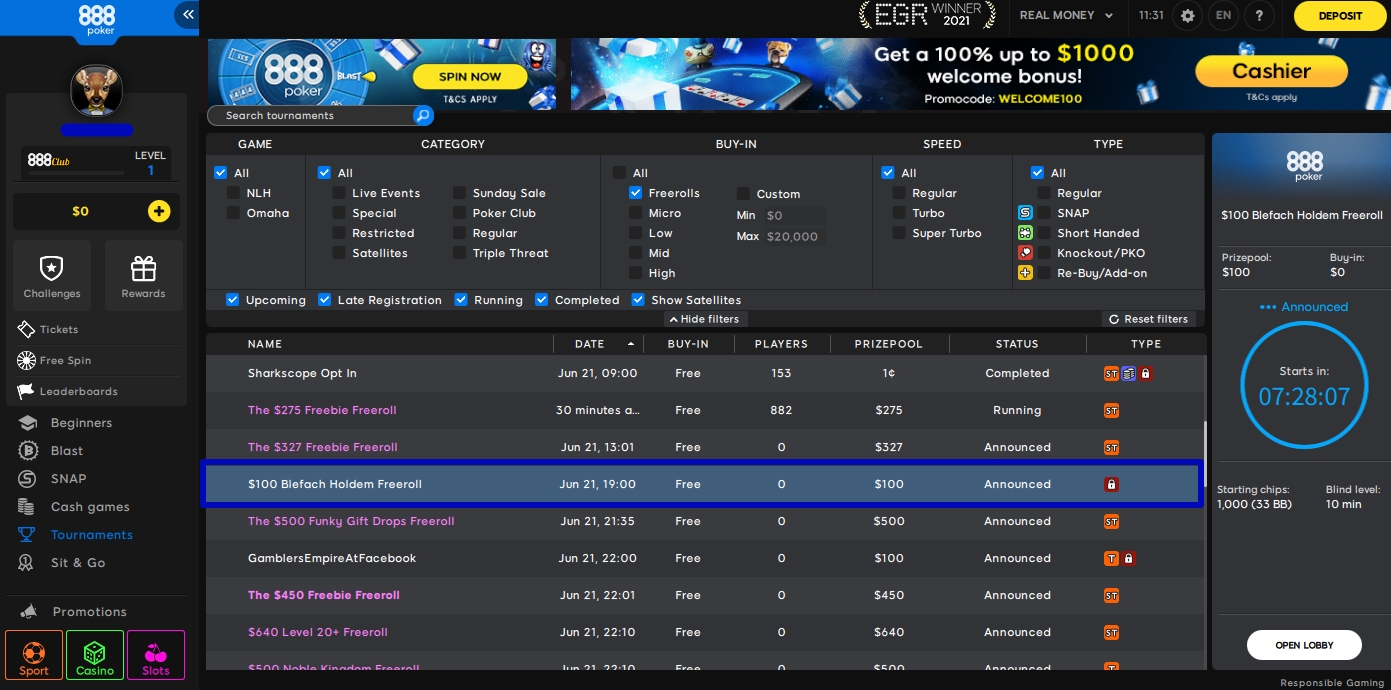Uncheck the Freerolls buy-in checkbox

635,193
